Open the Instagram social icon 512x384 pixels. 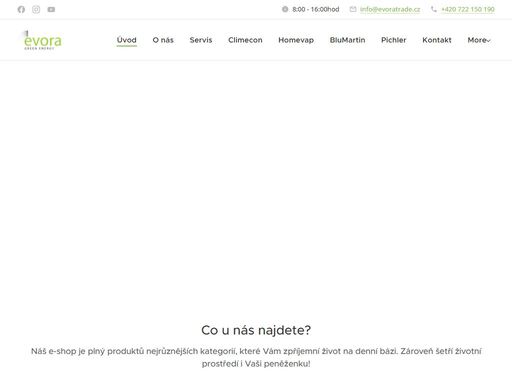(x=36, y=9)
